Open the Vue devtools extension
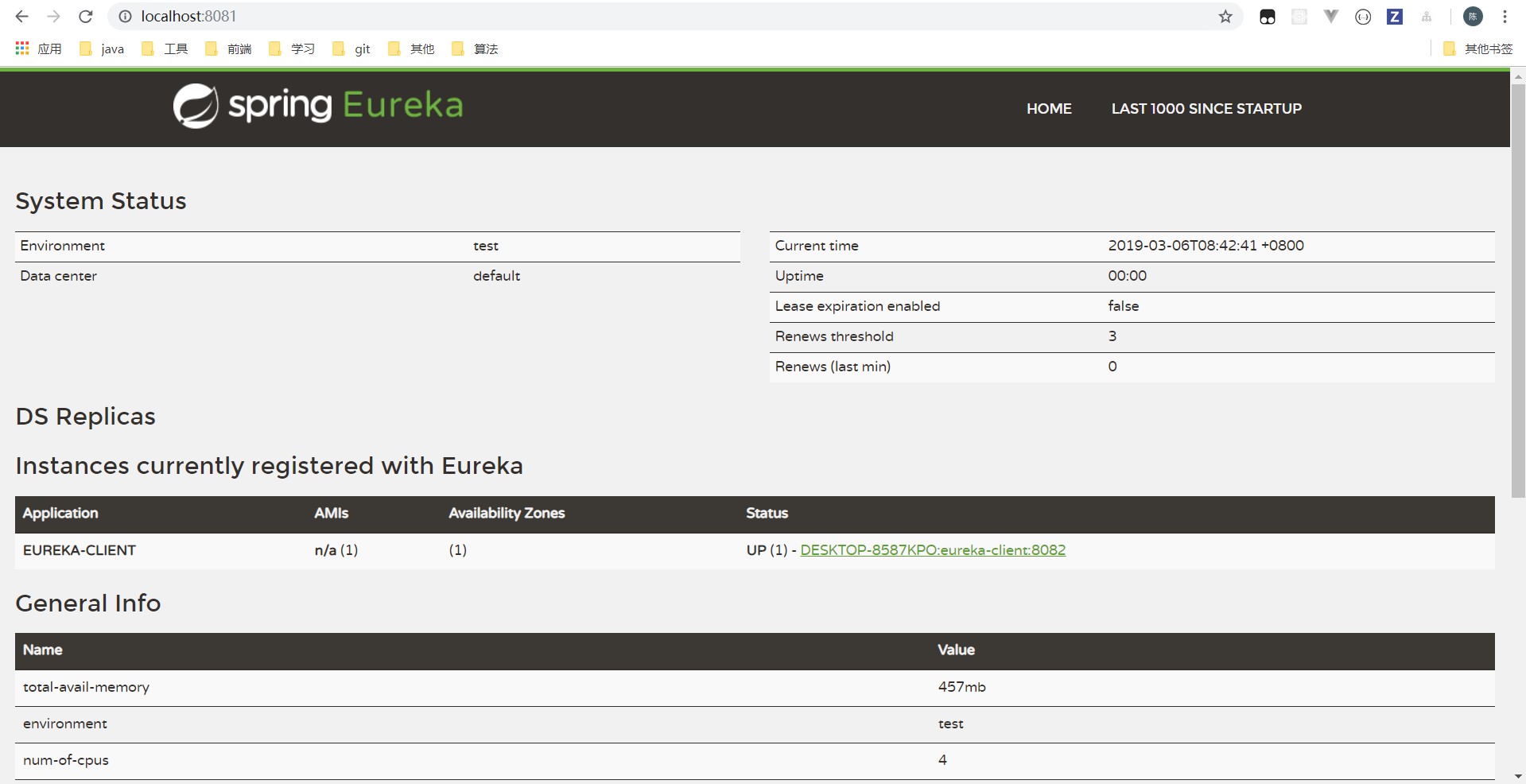This screenshot has width=1526, height=784. pos(1331,16)
